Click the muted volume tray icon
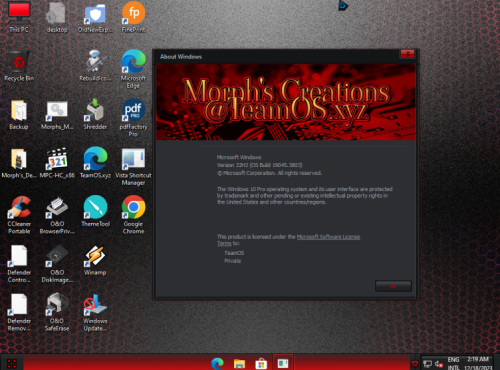This screenshot has width=500, height=370. click(x=439, y=364)
